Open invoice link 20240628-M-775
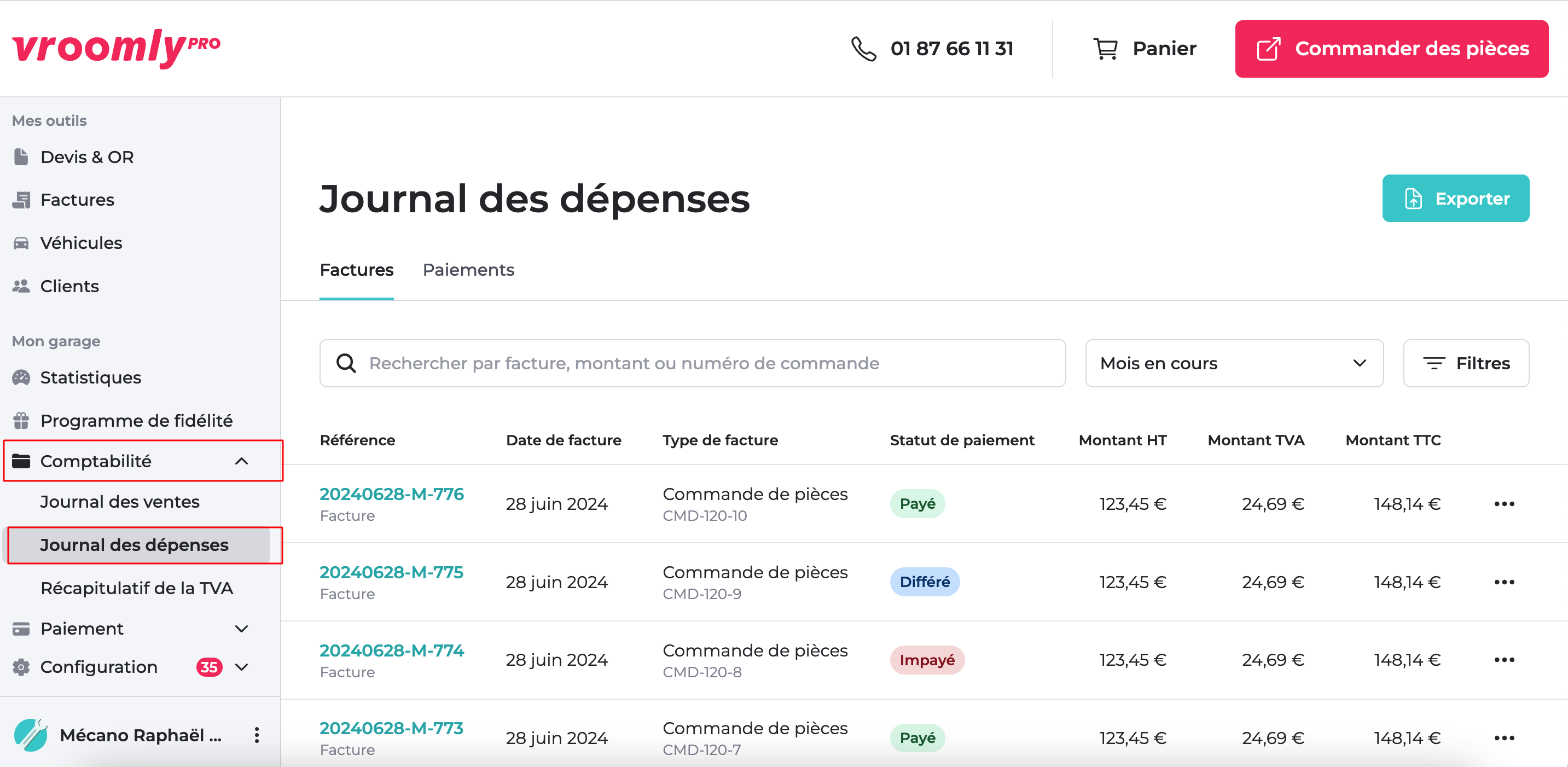 391,572
